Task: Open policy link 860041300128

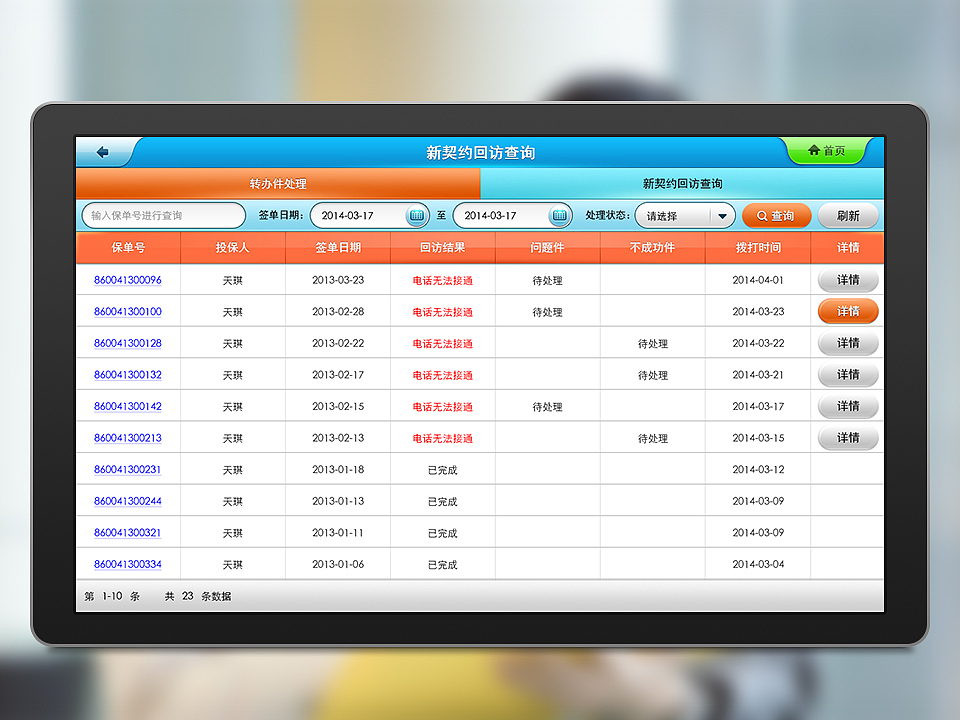Action: tap(128, 343)
